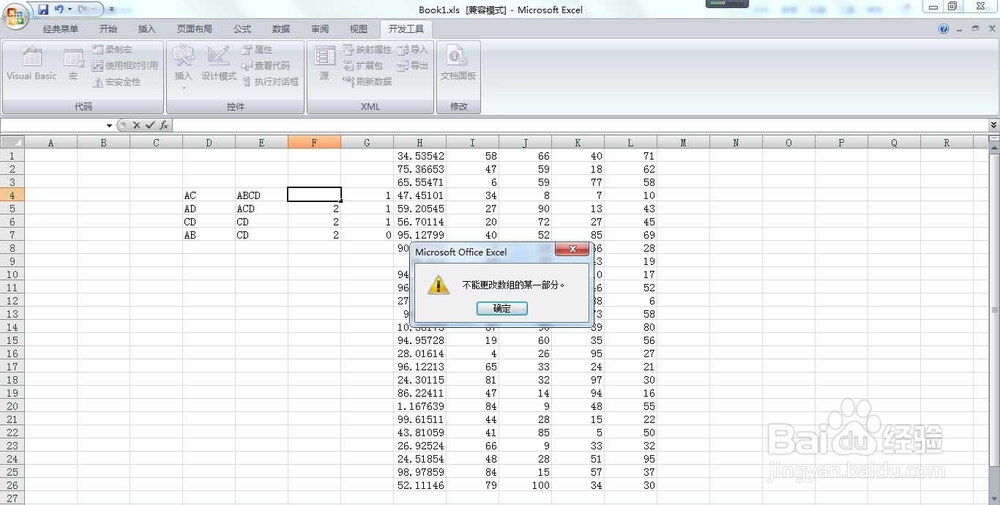Open the 审阅 tab
1000x505 pixels.
(x=320, y=29)
